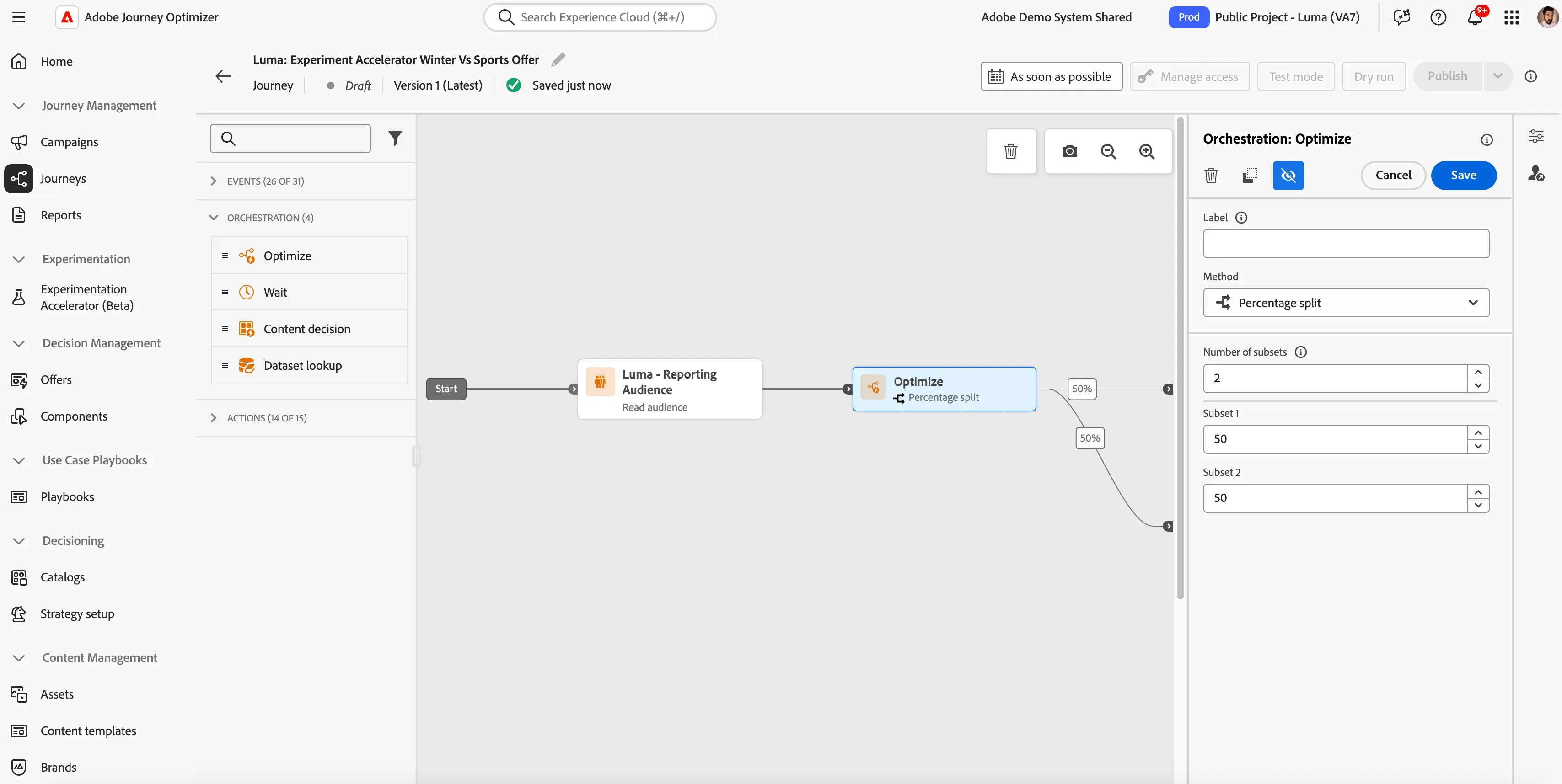Click the palette search field
Viewport: 1562px width, 784px height.
click(x=290, y=139)
